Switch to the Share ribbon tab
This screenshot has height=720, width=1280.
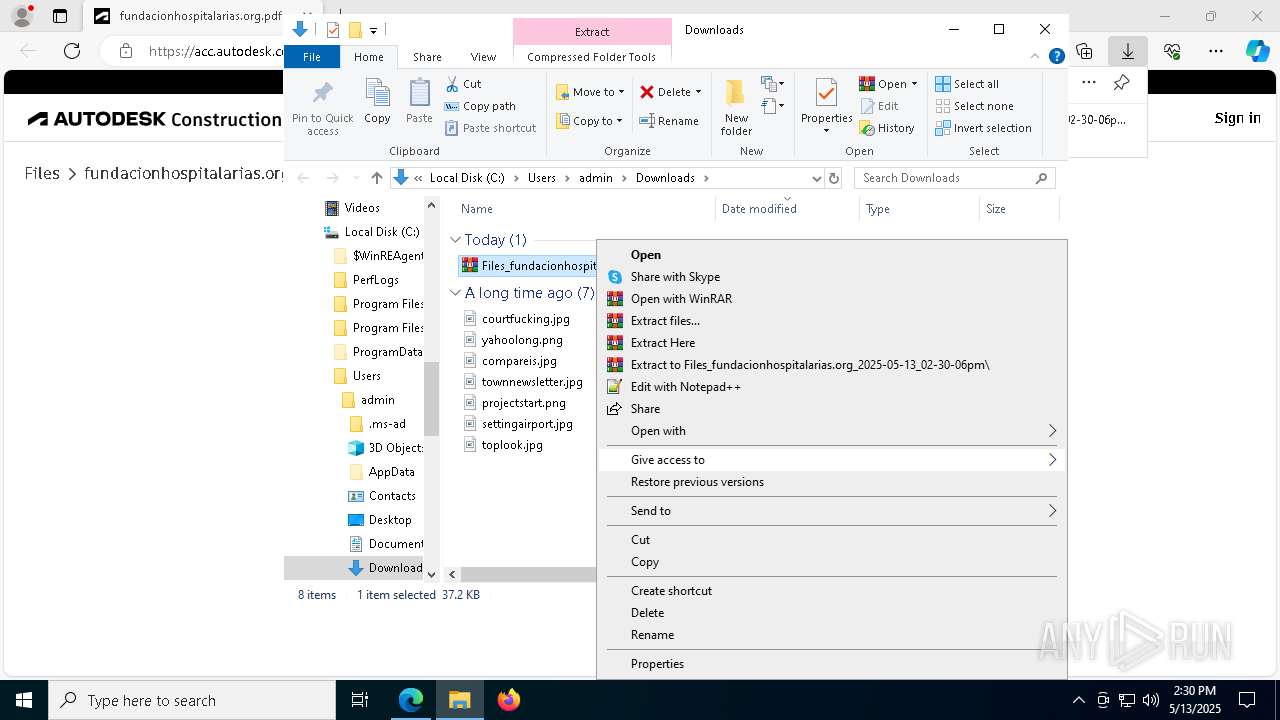click(x=427, y=57)
